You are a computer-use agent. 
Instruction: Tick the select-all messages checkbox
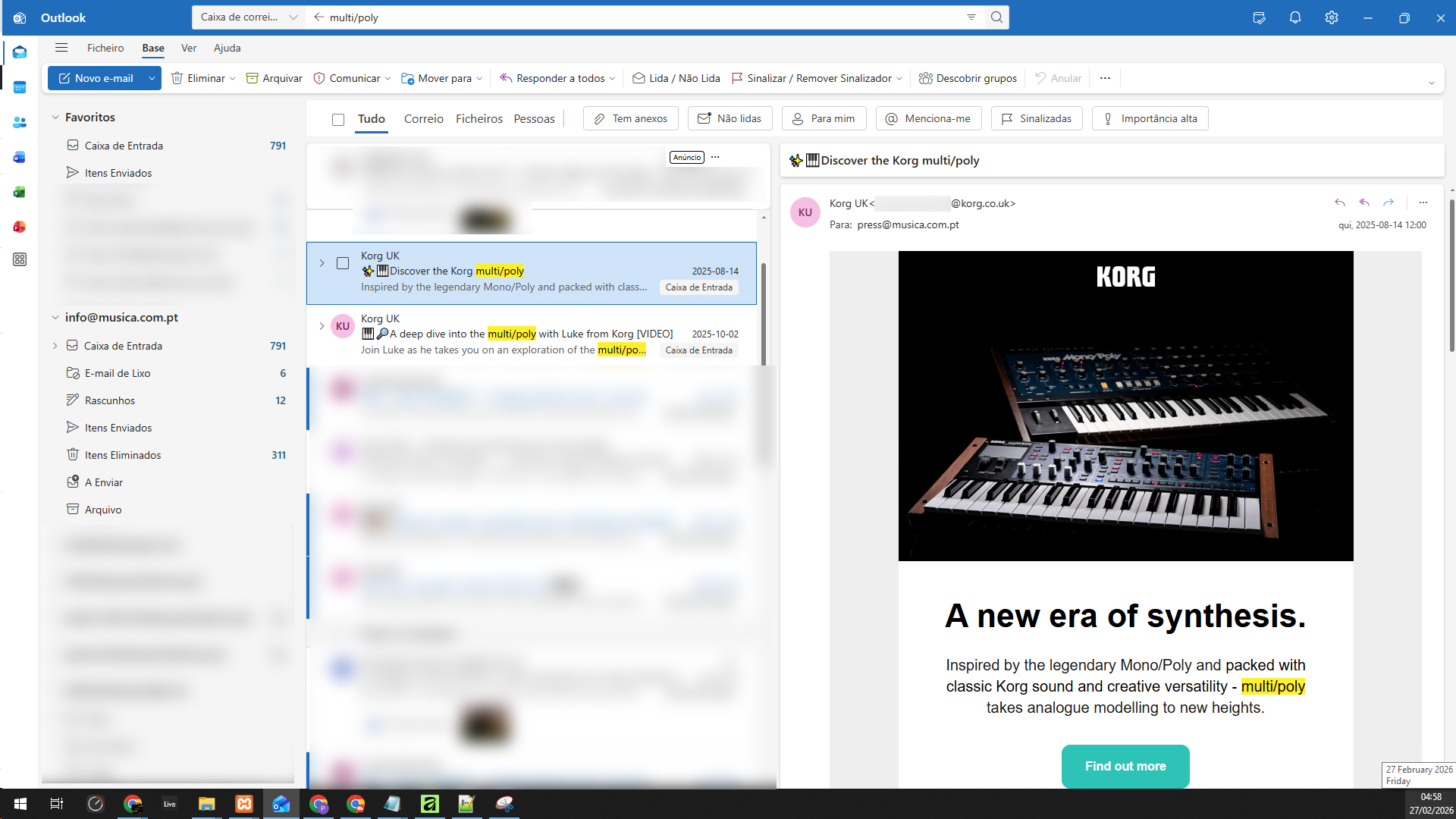[x=338, y=119]
